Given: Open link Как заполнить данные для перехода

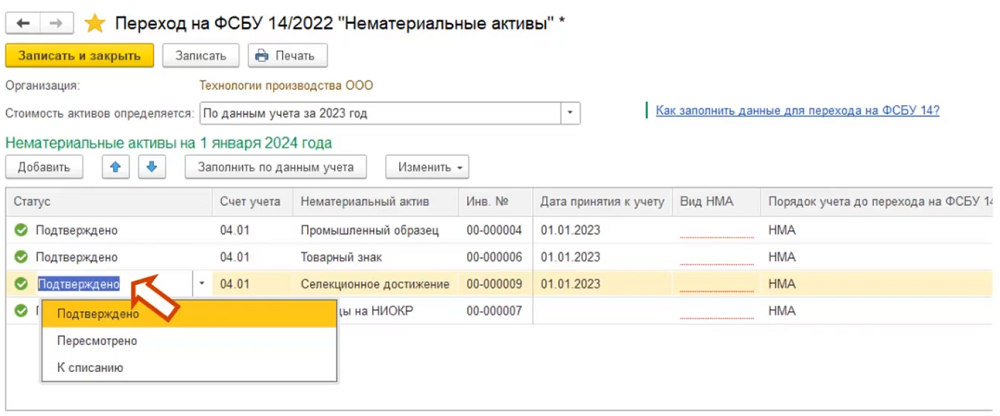Looking at the screenshot, I should (797, 111).
